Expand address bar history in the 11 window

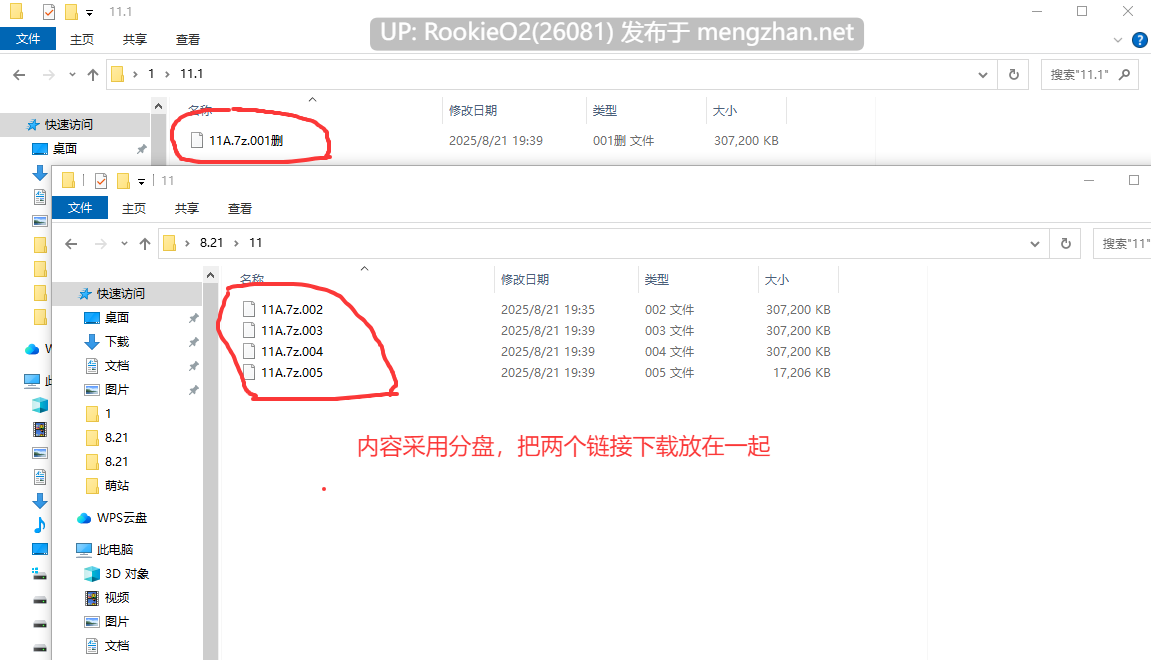[x=1035, y=244]
